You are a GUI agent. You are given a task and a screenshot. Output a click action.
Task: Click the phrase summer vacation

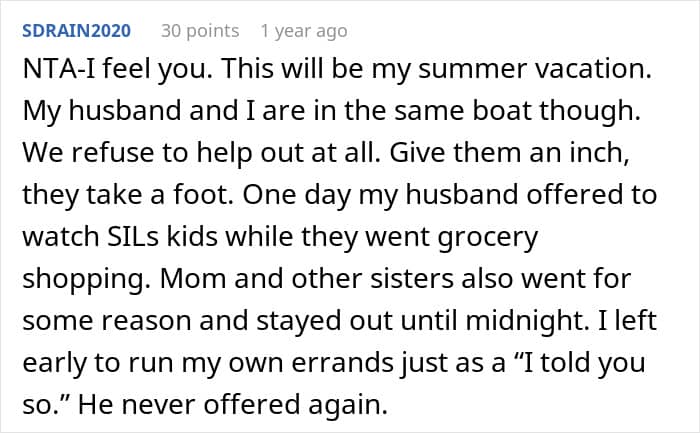click(534, 70)
